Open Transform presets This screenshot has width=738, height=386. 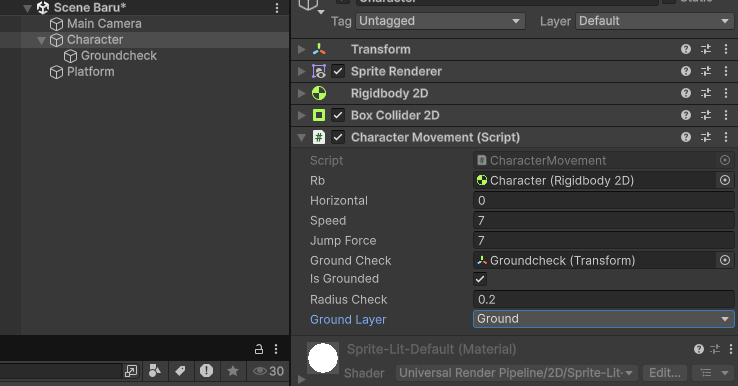click(x=706, y=49)
